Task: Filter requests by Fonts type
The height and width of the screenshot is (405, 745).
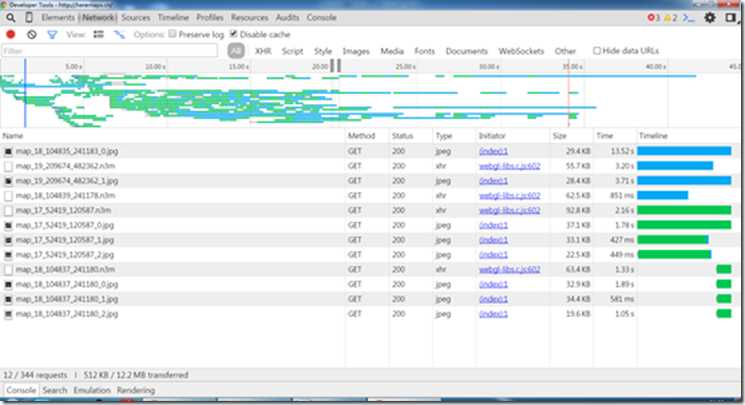Action: click(424, 51)
